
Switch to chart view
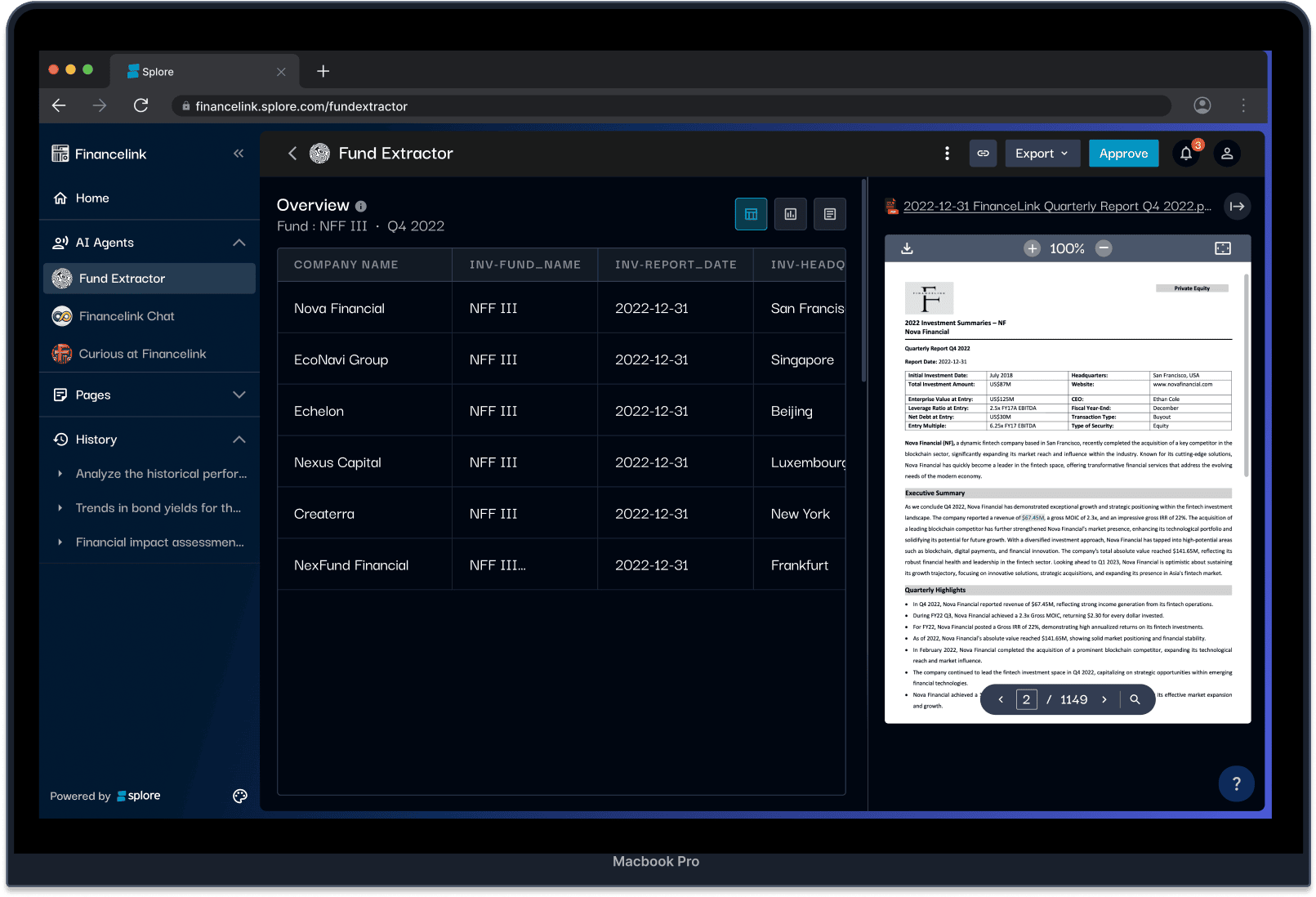[x=791, y=214]
